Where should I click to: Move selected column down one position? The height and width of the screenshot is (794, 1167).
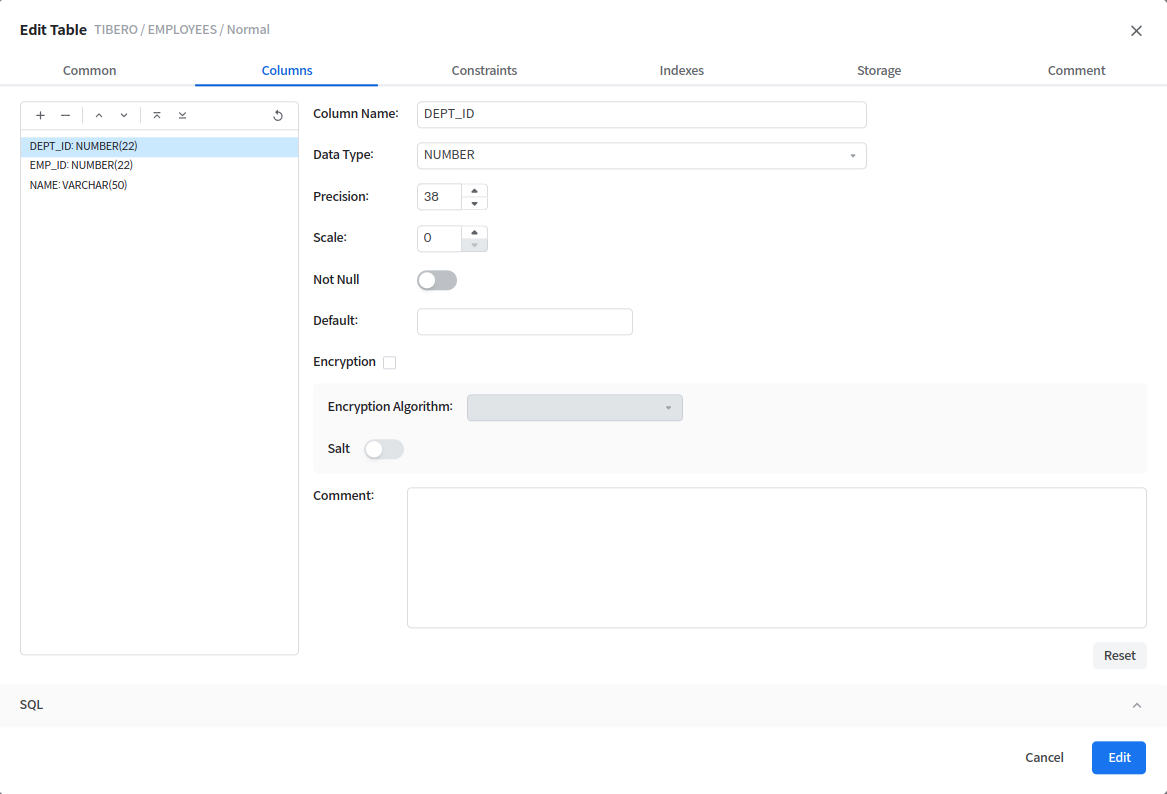pyautogui.click(x=124, y=116)
